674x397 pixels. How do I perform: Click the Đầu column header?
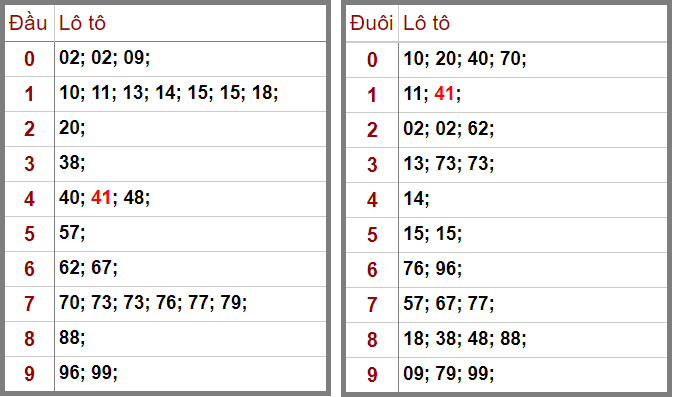click(28, 23)
